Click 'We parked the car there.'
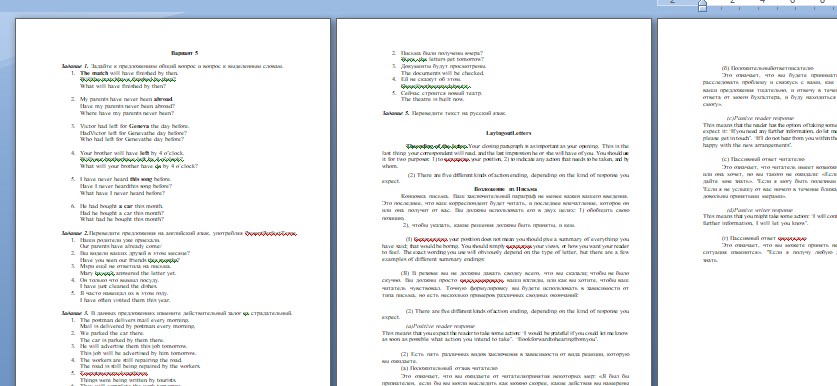 click(x=112, y=333)
